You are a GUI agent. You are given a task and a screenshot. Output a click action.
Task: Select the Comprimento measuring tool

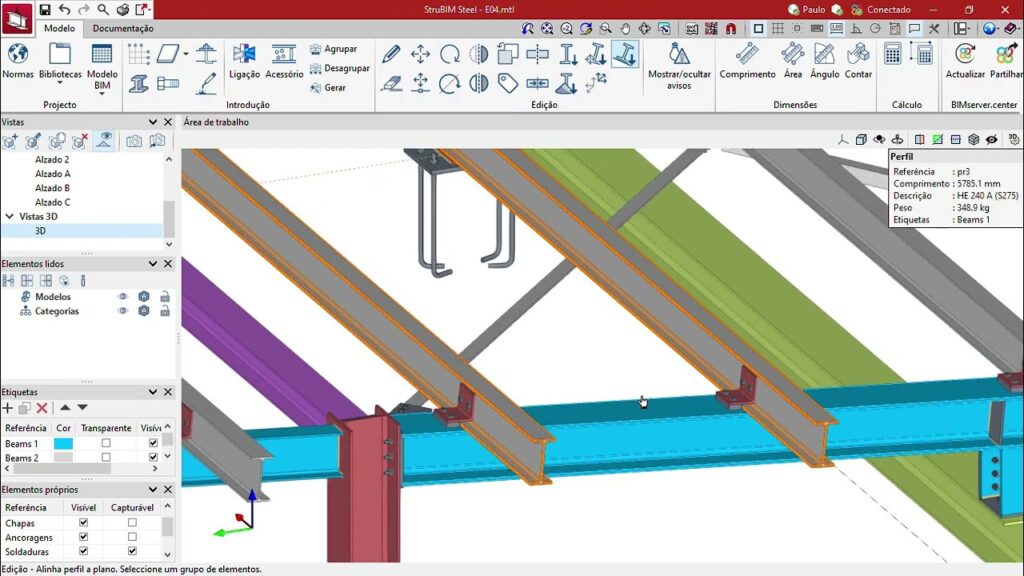click(747, 61)
